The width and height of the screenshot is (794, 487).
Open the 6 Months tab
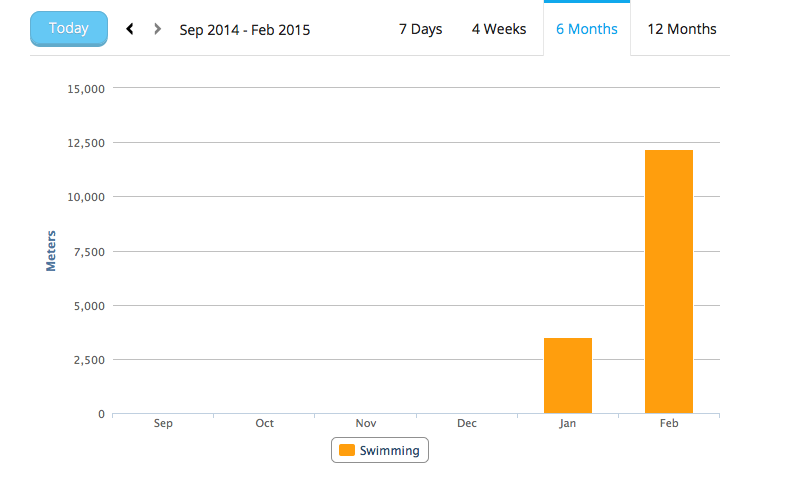click(x=586, y=29)
